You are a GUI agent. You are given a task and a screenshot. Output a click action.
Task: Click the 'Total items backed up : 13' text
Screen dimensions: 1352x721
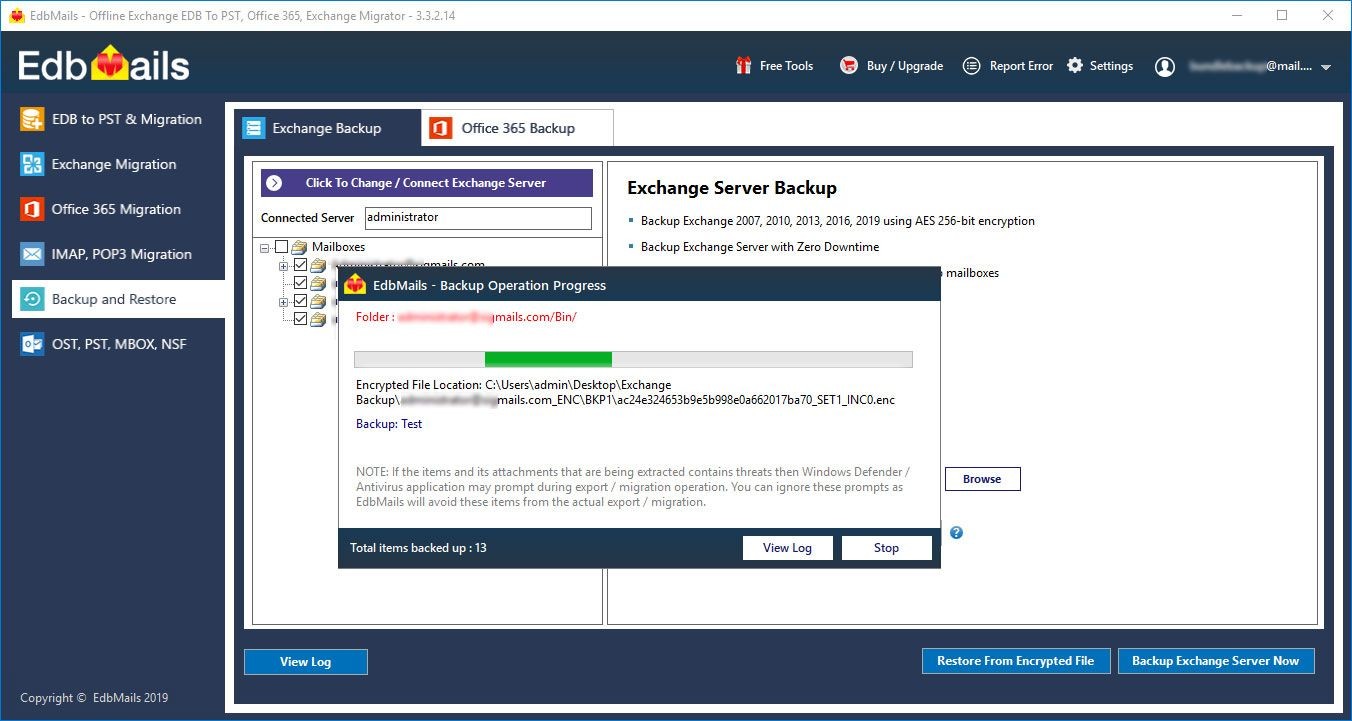[418, 548]
